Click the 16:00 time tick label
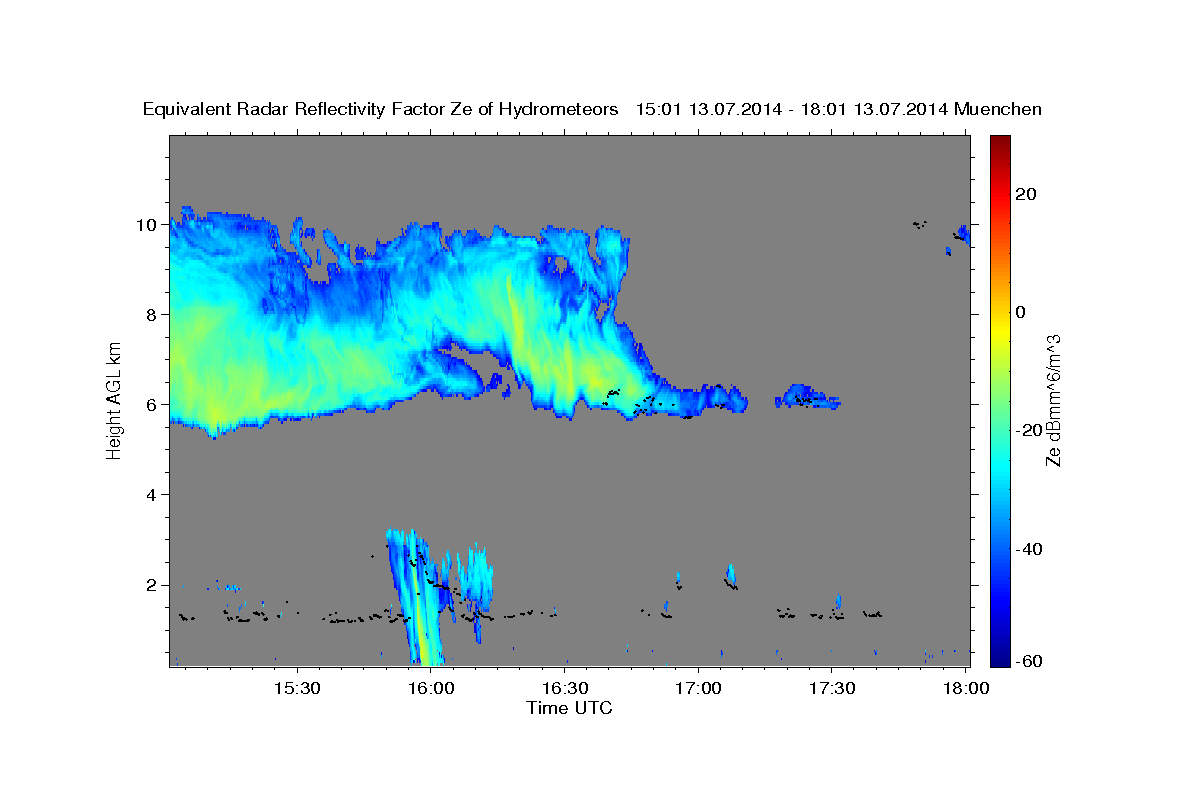This screenshot has height=800, width=1200. point(431,689)
